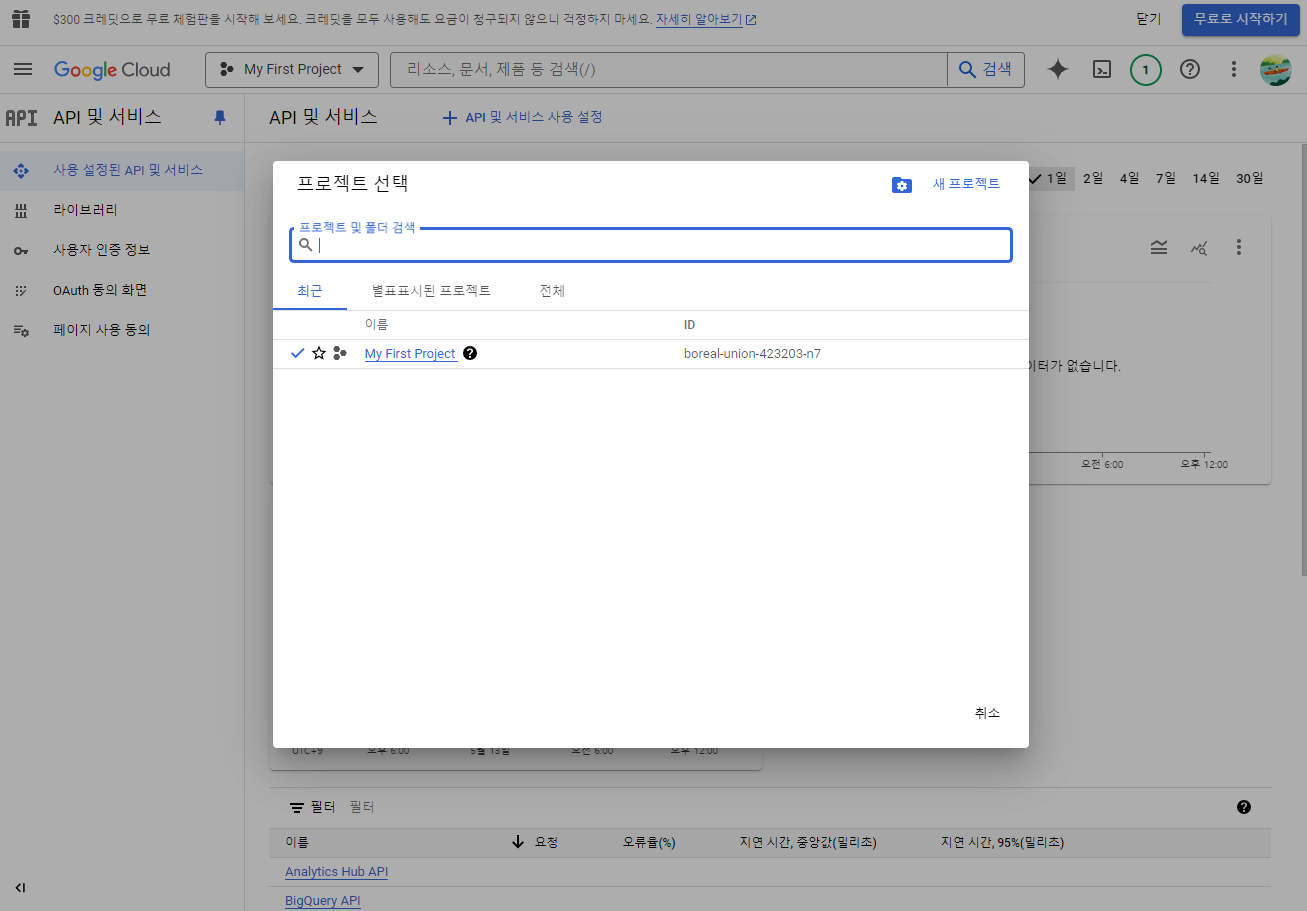
Task: Click API 및 서비스 사용 설정 button
Action: 522,117
